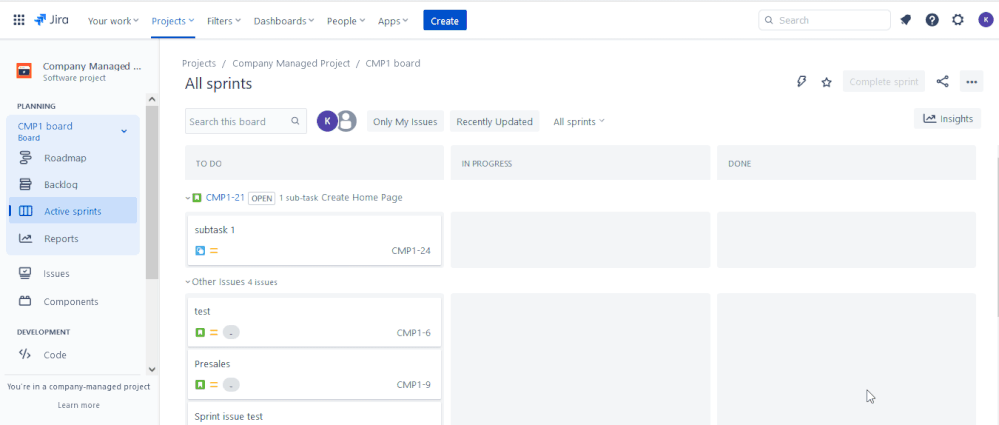Click the Jira logo

pyautogui.click(x=52, y=20)
